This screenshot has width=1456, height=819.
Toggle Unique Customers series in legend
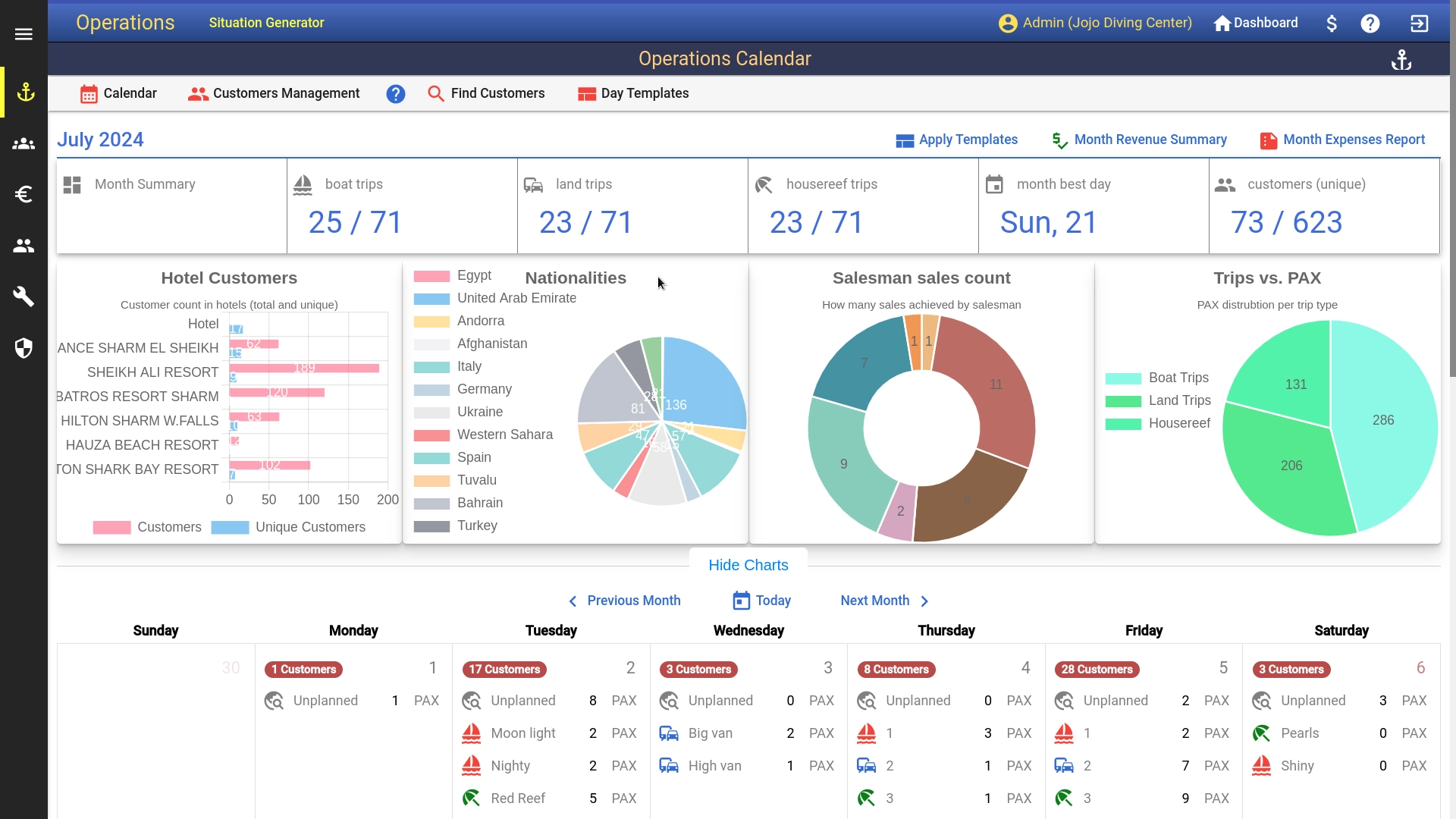(x=288, y=527)
